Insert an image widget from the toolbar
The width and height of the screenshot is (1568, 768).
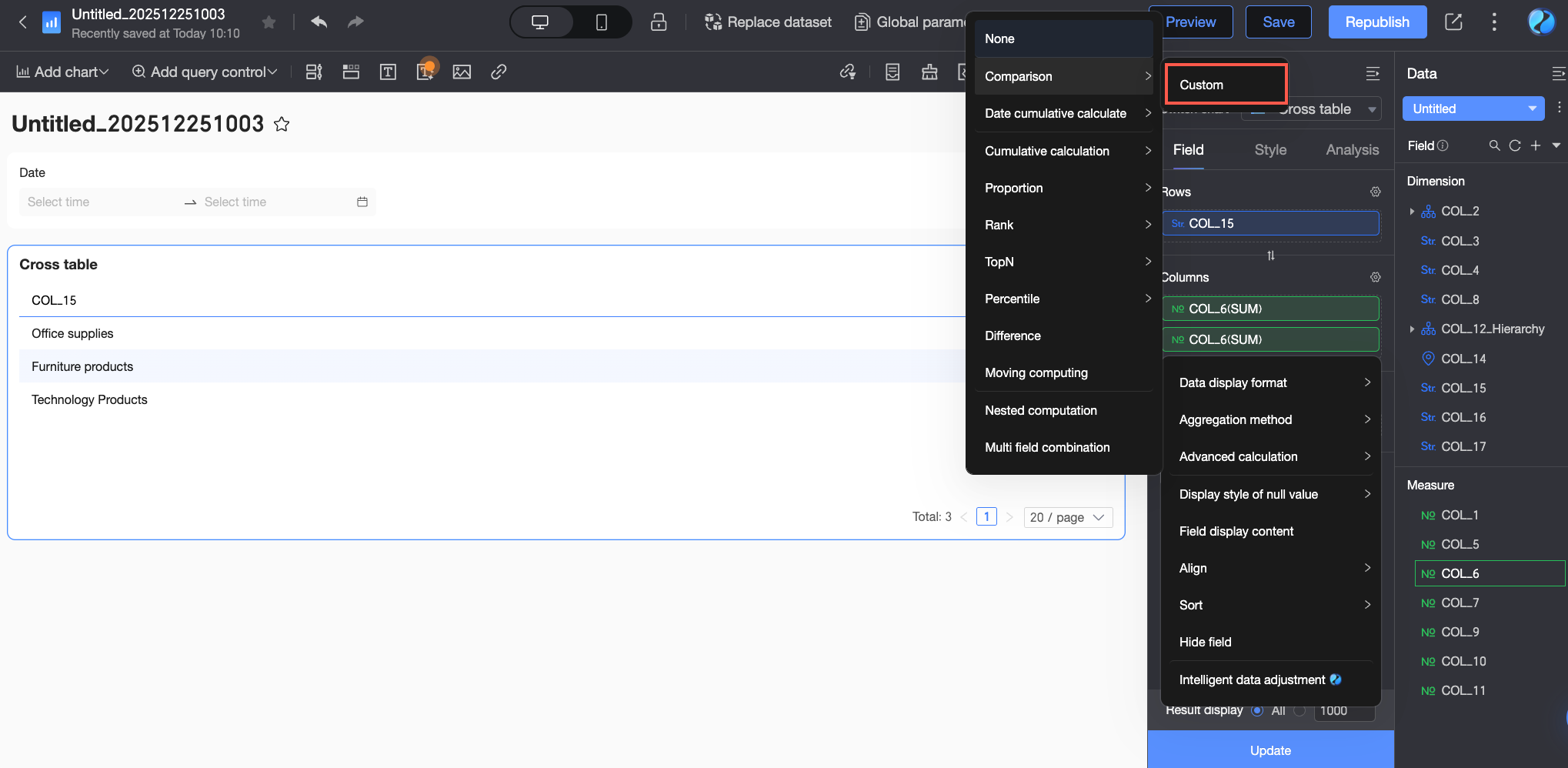click(x=462, y=72)
